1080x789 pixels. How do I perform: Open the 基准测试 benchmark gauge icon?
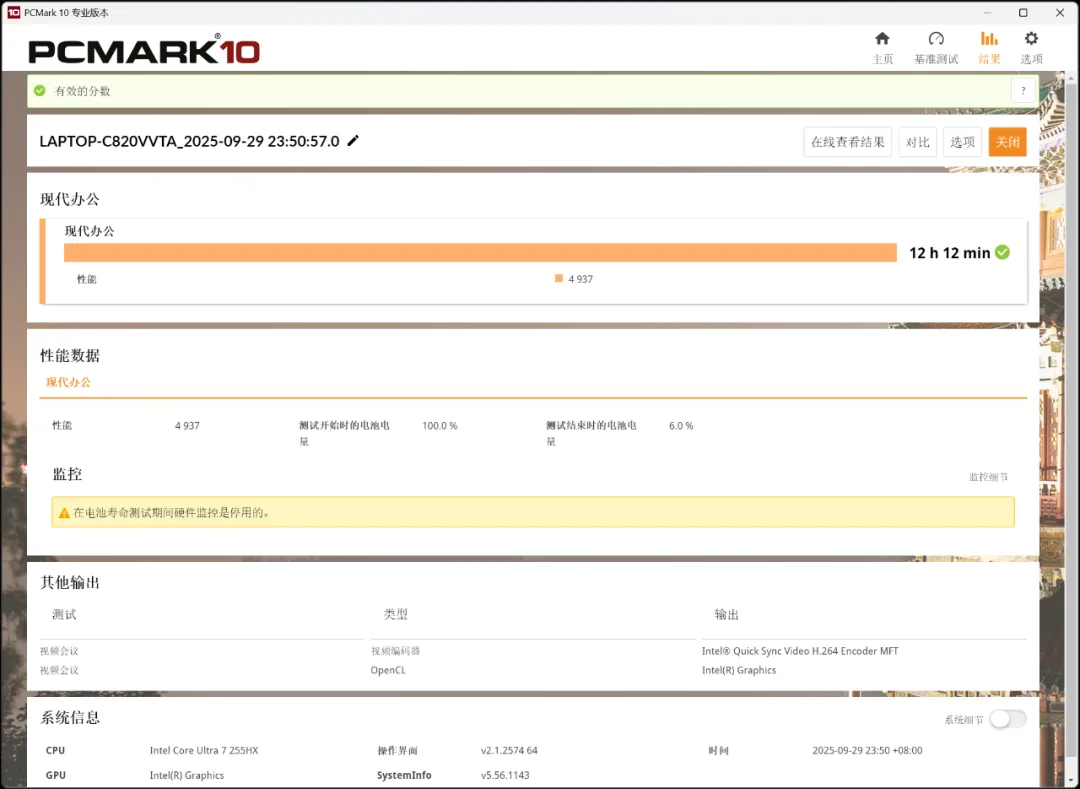tap(935, 39)
